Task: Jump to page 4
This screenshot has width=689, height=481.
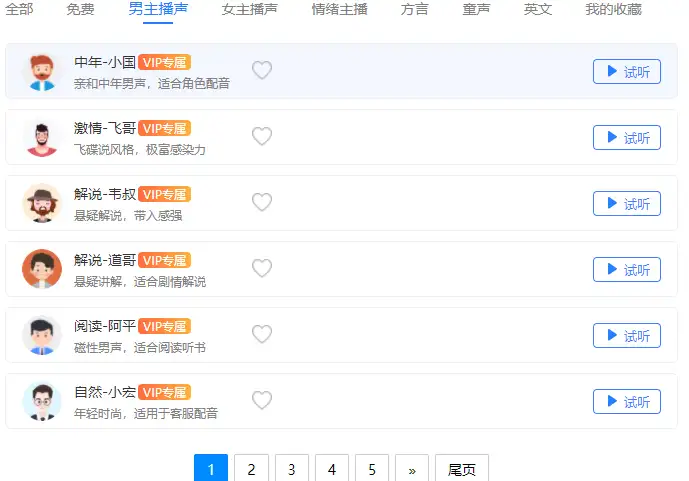Action: [x=332, y=468]
